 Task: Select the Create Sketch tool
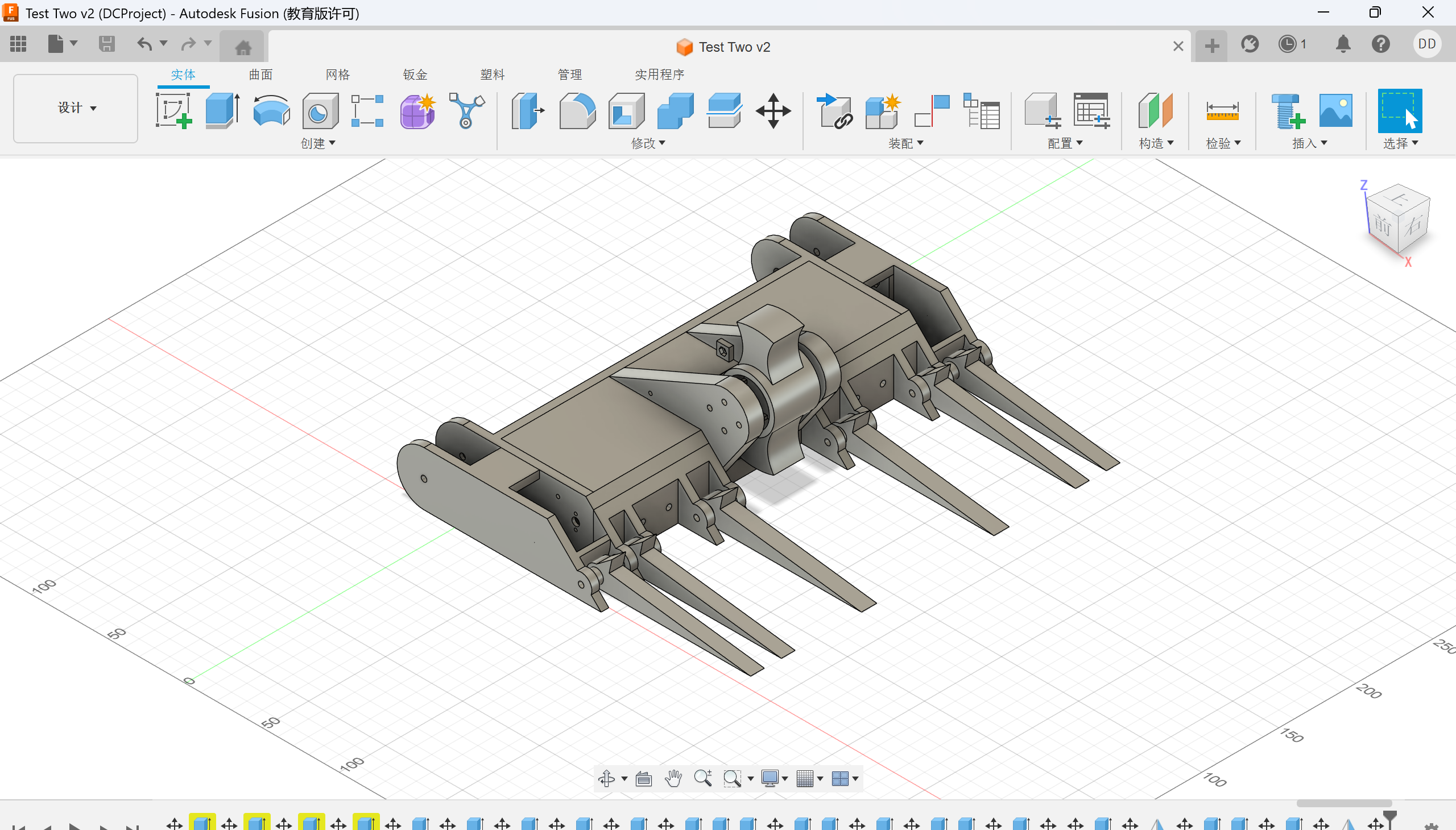pyautogui.click(x=173, y=110)
